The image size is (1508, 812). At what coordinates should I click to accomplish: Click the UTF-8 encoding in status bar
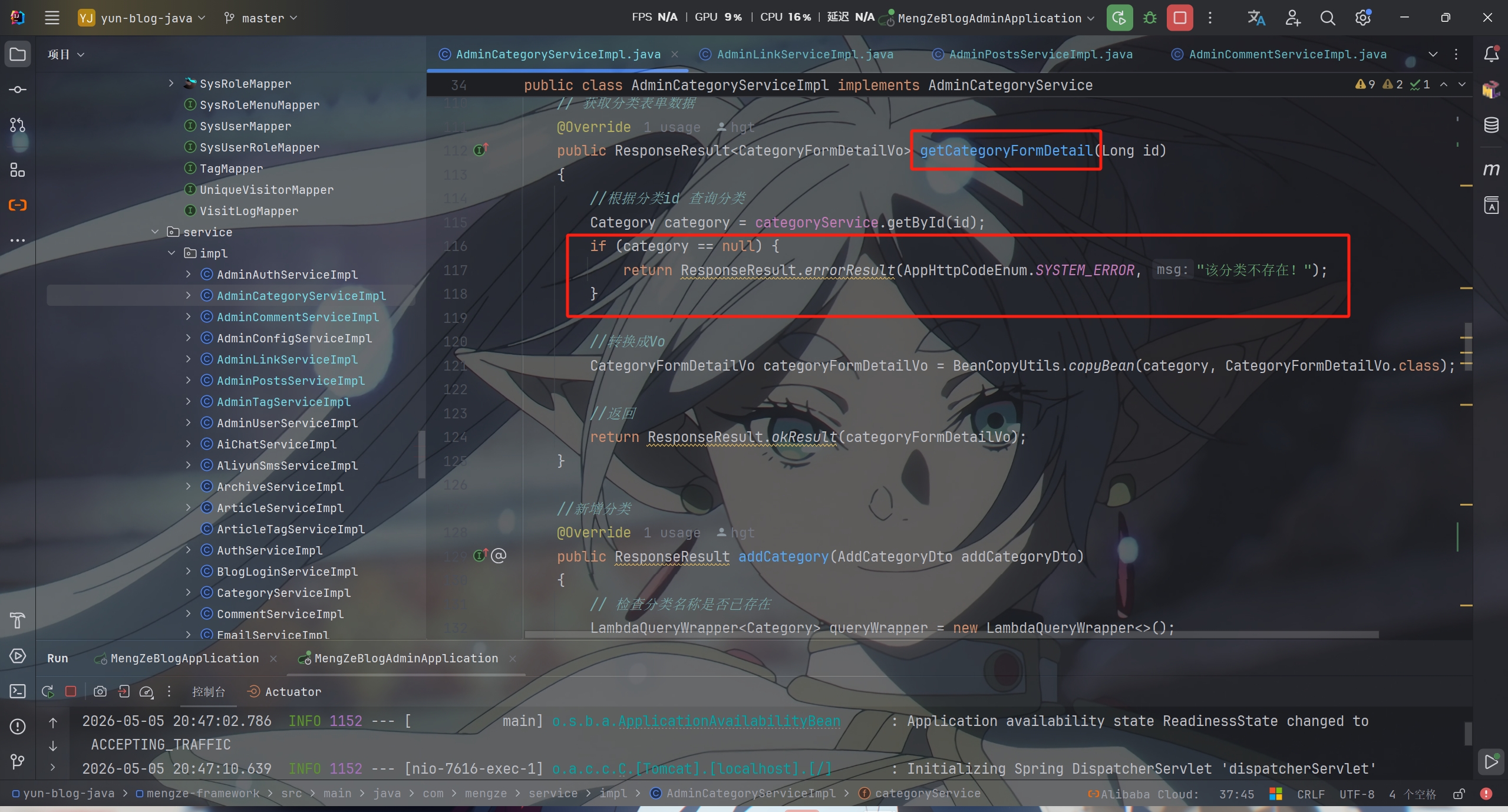1357,794
